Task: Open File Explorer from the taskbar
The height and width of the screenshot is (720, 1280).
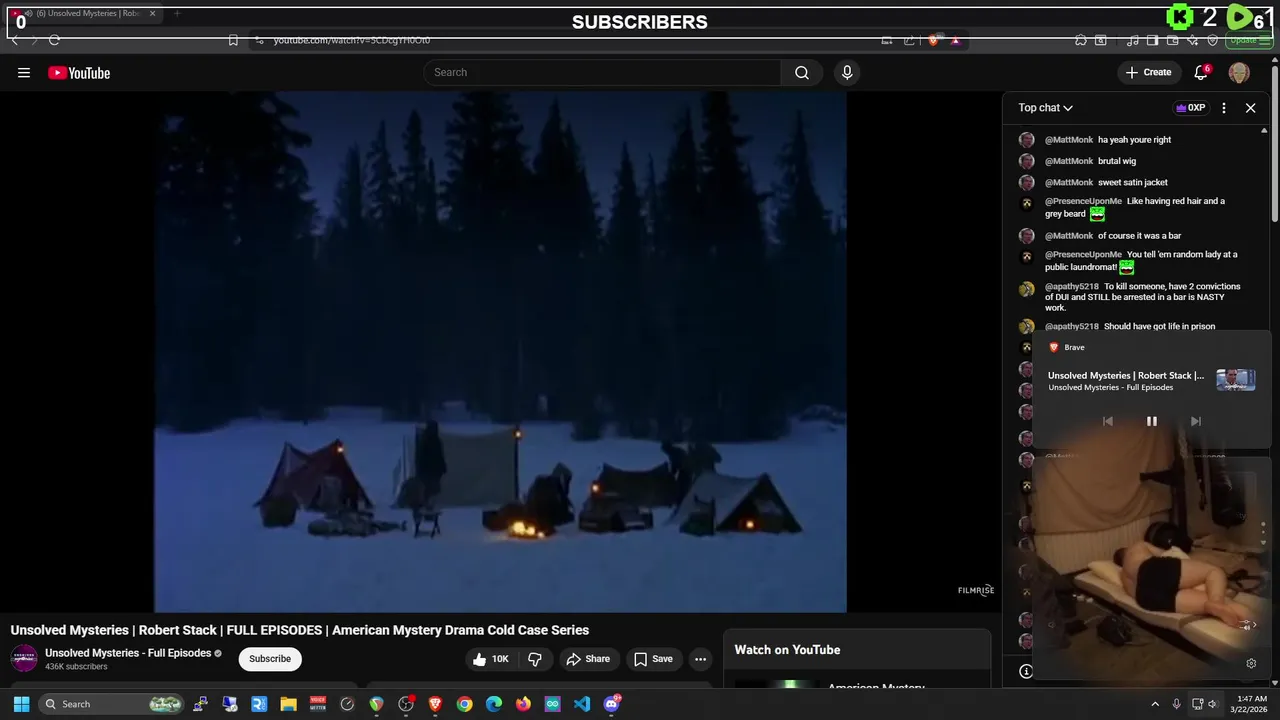Action: [x=288, y=704]
